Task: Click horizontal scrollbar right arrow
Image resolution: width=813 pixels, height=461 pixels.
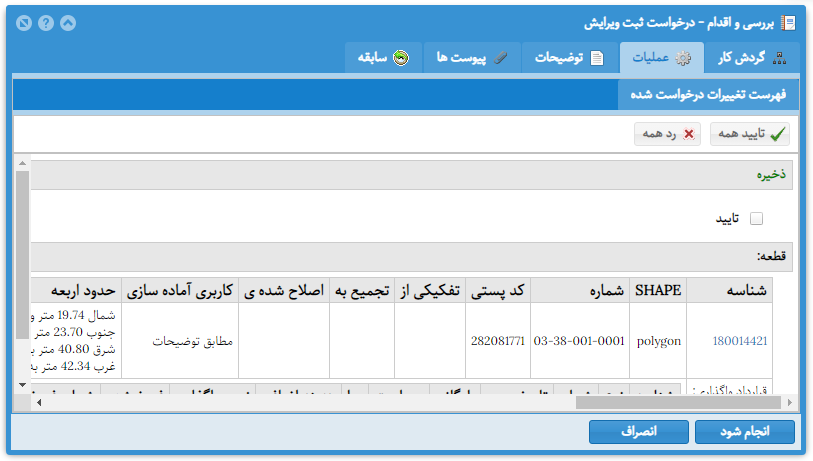Action: click(790, 402)
